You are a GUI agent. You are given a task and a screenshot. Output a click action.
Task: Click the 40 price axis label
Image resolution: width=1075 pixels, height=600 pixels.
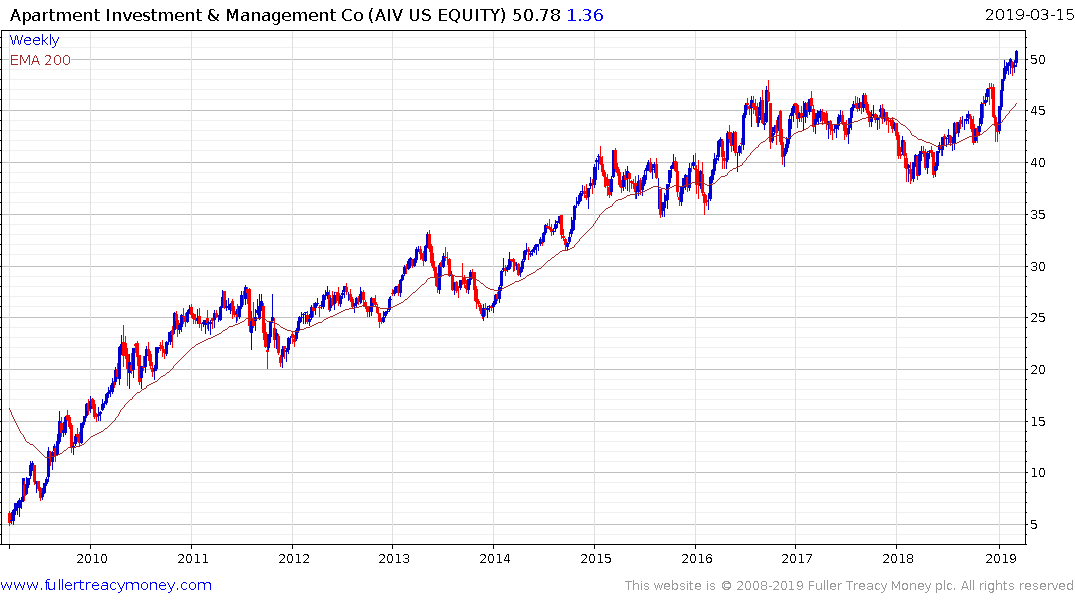coord(1038,163)
